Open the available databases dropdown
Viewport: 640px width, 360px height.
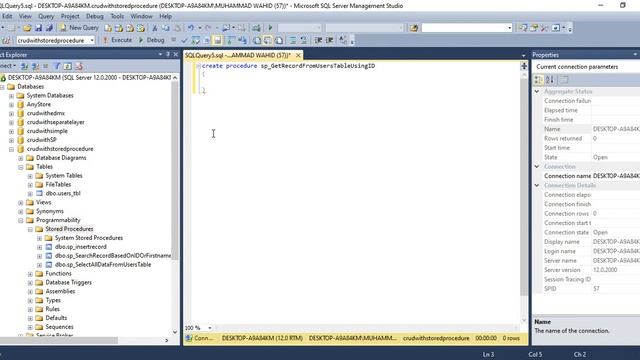[x=92, y=40]
